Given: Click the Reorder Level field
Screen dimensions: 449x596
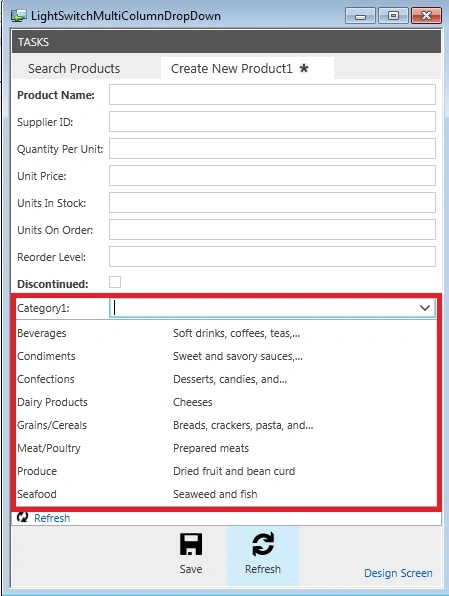Looking at the screenshot, I should (x=272, y=257).
